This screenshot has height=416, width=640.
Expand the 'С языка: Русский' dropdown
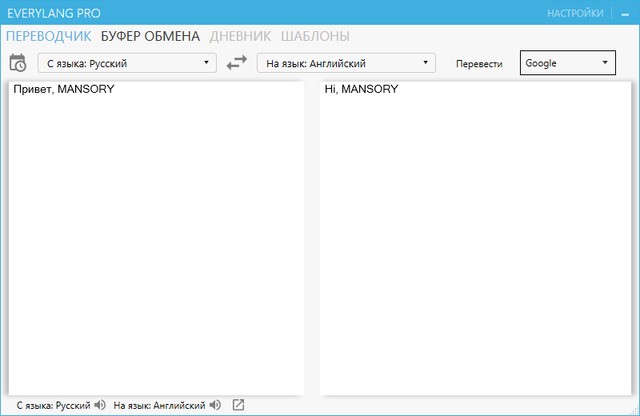(x=127, y=63)
